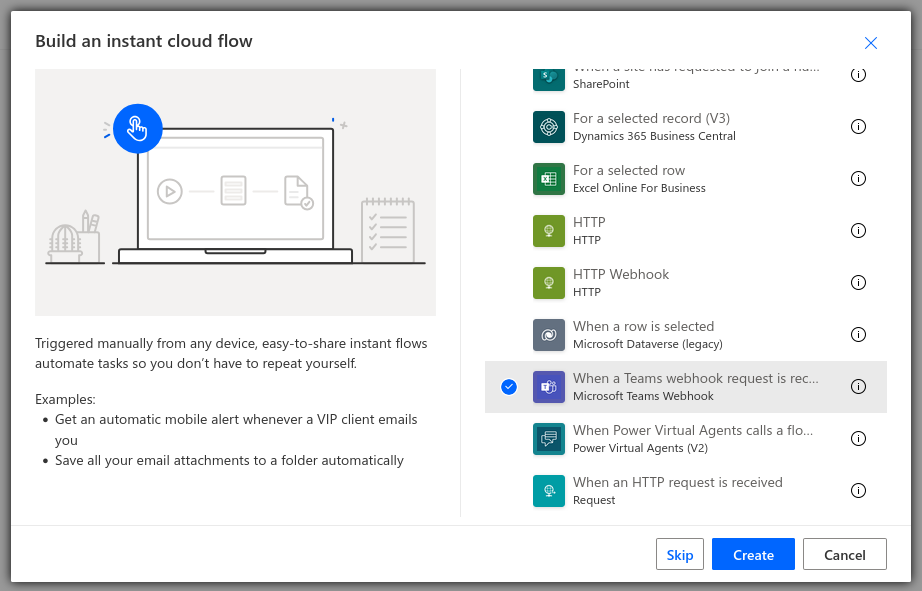
Task: Click the Skip button
Action: click(680, 555)
